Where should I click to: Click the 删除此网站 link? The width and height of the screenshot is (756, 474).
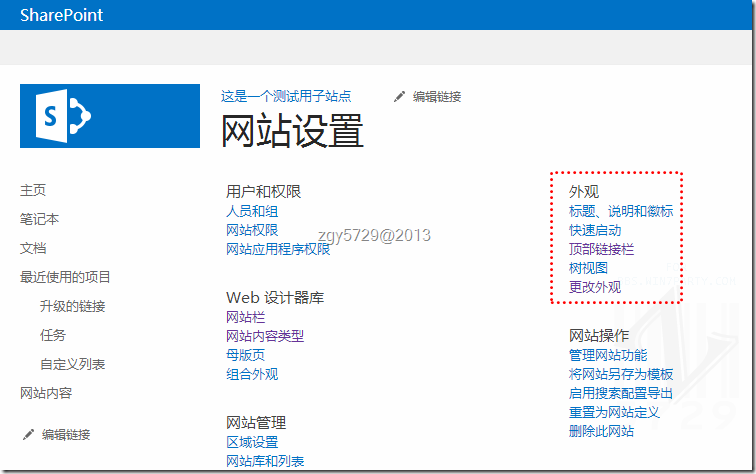click(x=601, y=431)
